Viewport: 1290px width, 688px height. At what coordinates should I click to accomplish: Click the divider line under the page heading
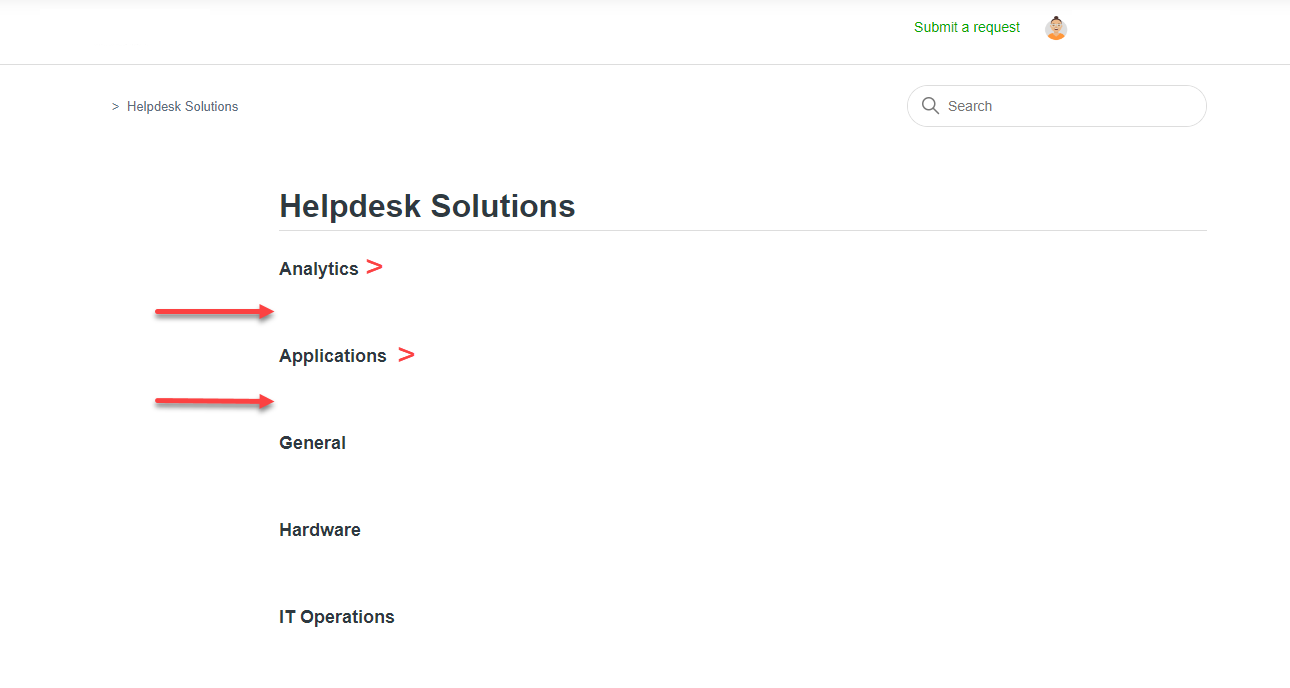(x=742, y=231)
